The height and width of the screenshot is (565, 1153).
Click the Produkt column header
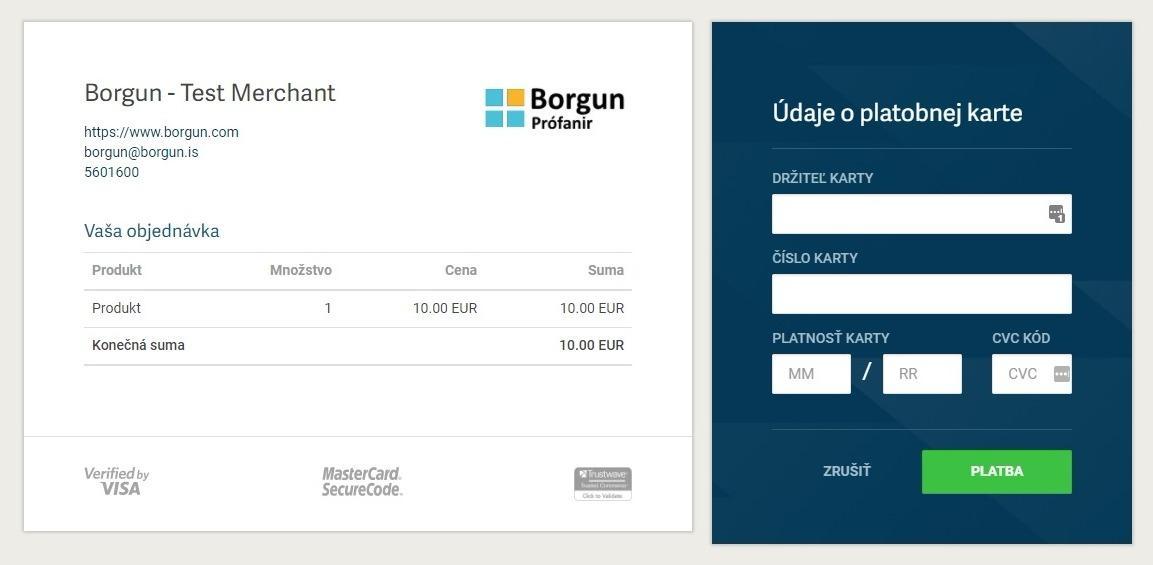coord(117,270)
